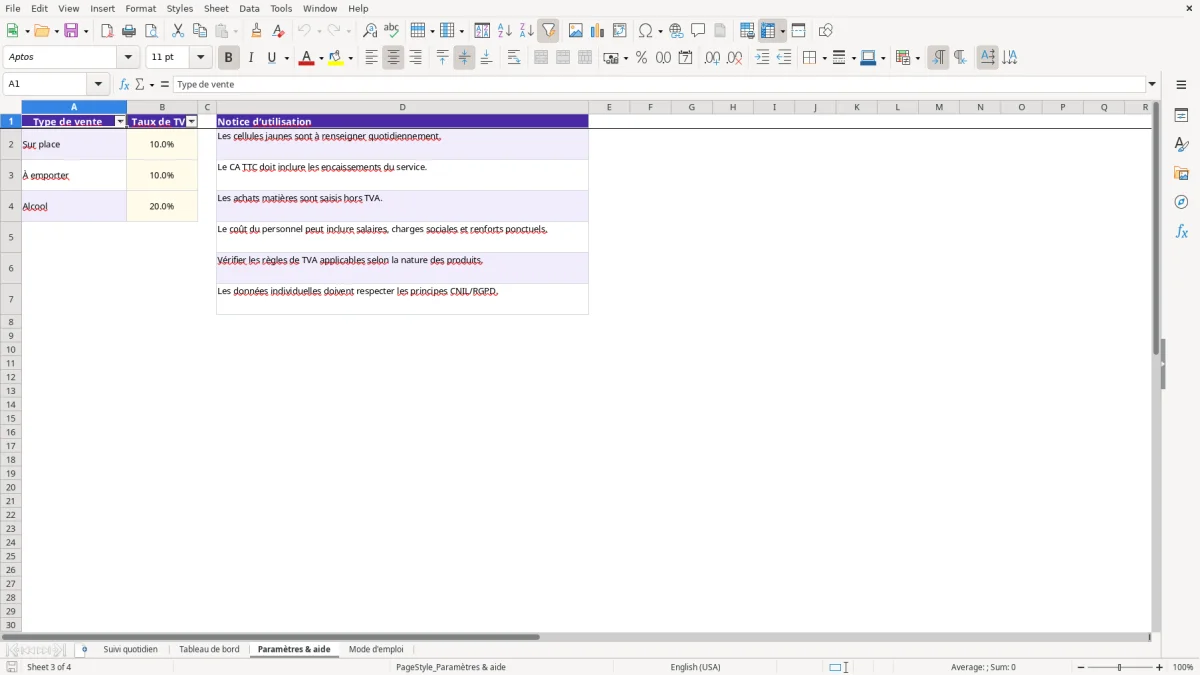
Task: Click 100% zoom level label
Action: (x=1183, y=667)
